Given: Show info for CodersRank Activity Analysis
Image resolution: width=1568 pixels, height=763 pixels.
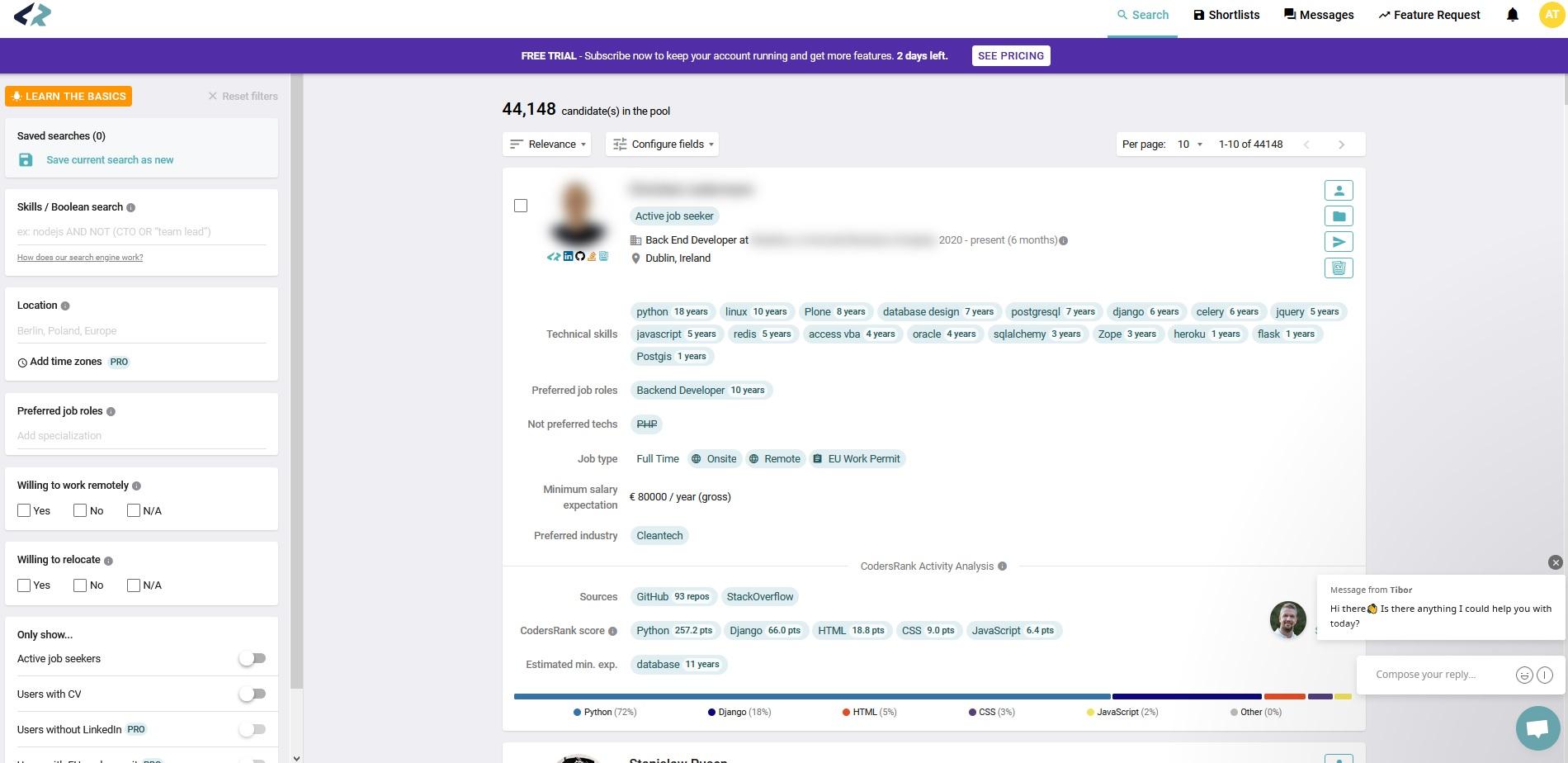Looking at the screenshot, I should pos(1002,566).
